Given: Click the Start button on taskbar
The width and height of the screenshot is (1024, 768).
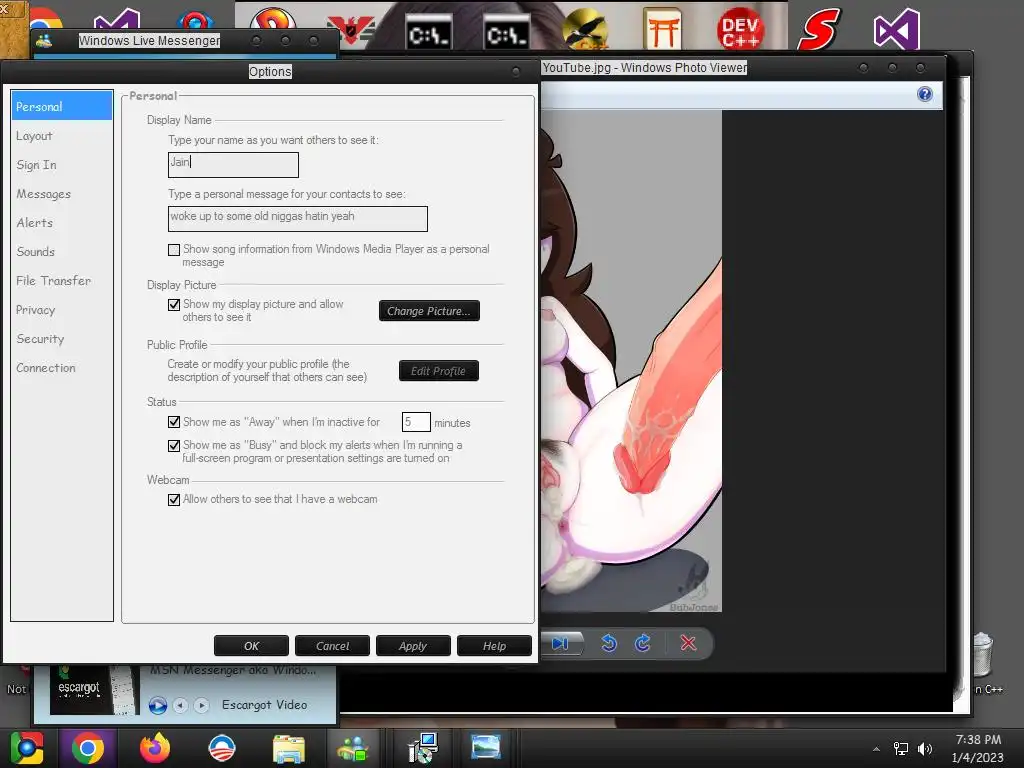Looking at the screenshot, I should click(27, 748).
